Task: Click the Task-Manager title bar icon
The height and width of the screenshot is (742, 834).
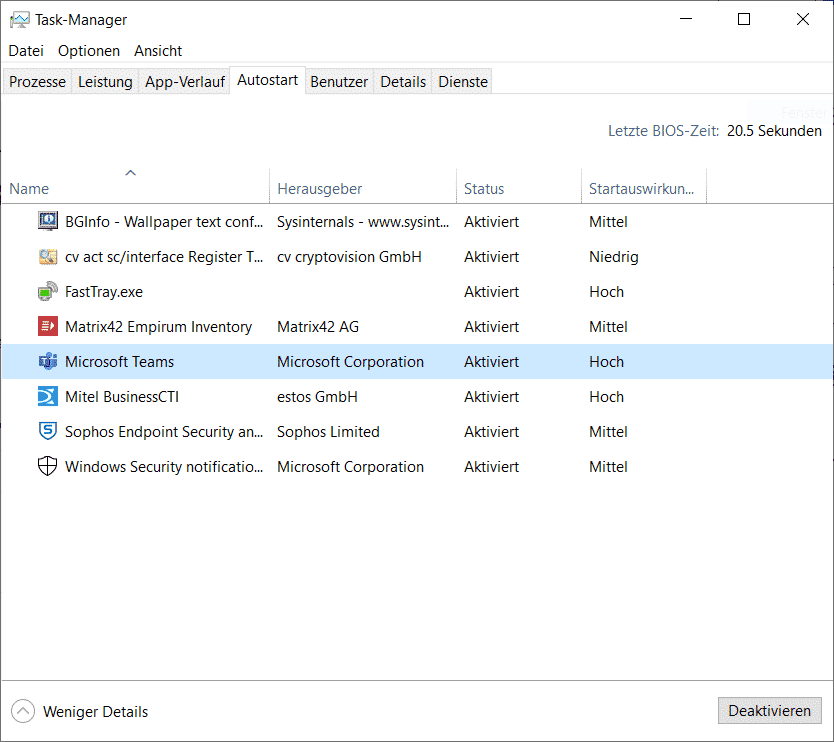Action: 20,20
